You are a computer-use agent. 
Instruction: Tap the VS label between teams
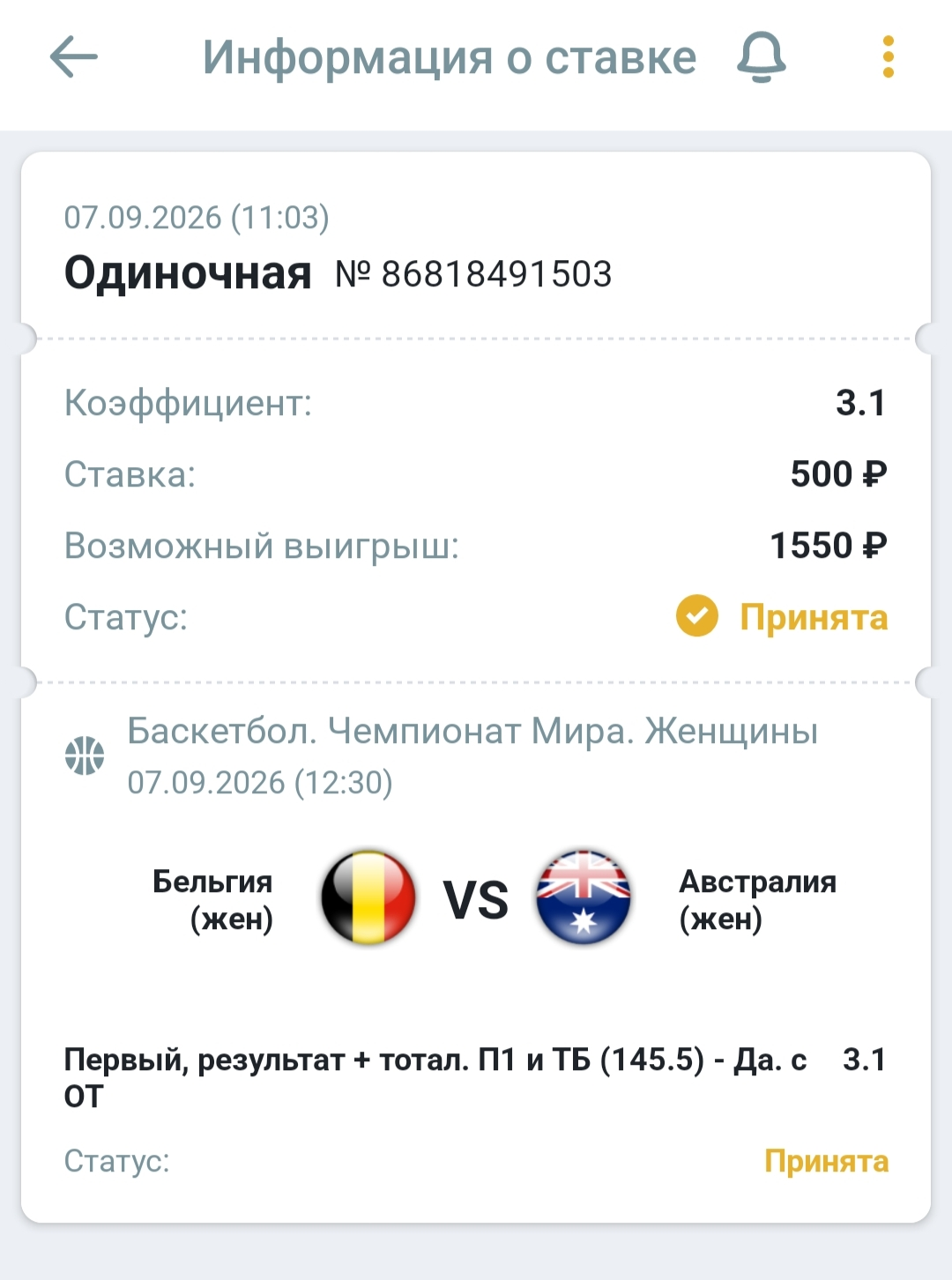click(476, 900)
